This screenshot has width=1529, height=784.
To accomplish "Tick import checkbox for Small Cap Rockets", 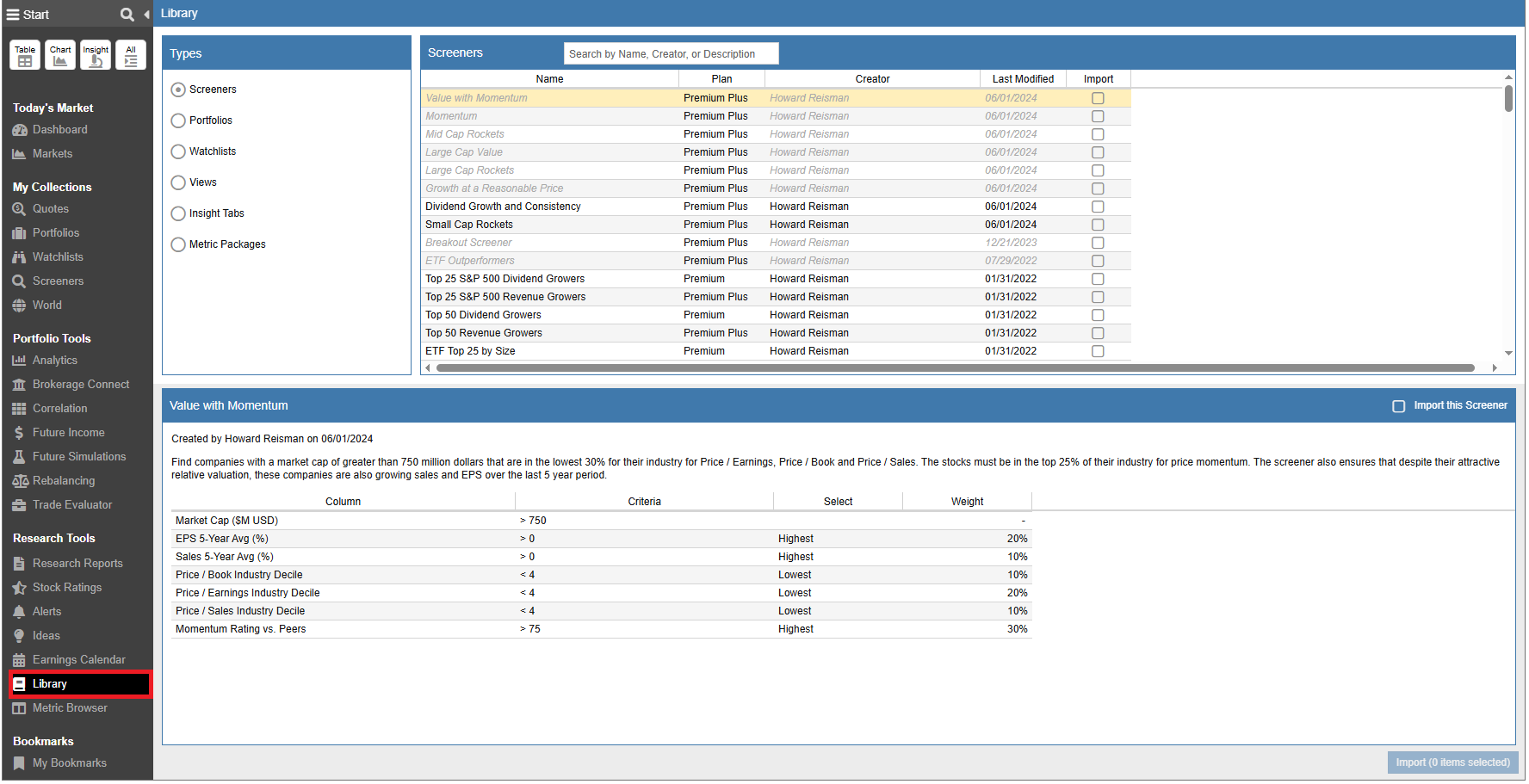I will (x=1098, y=225).
